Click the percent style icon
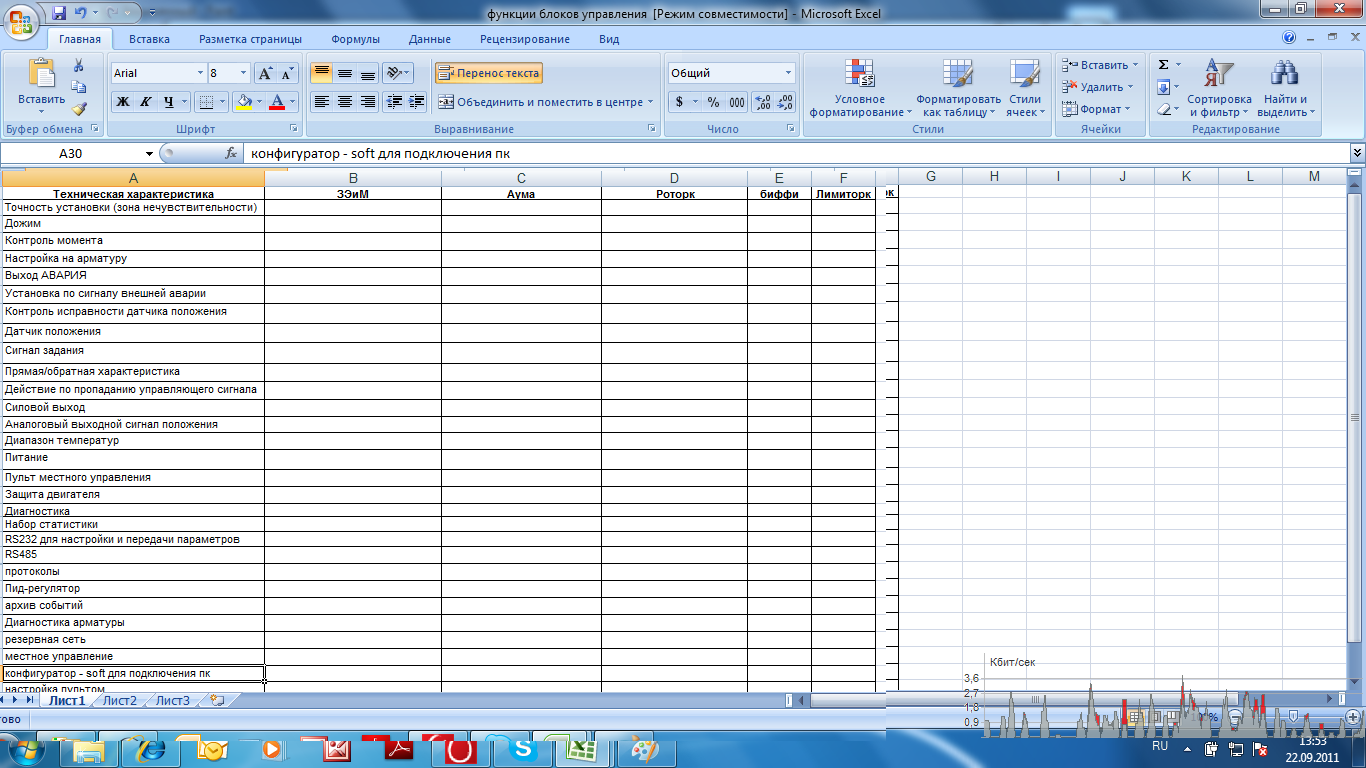This screenshot has width=1366, height=768. [x=713, y=102]
